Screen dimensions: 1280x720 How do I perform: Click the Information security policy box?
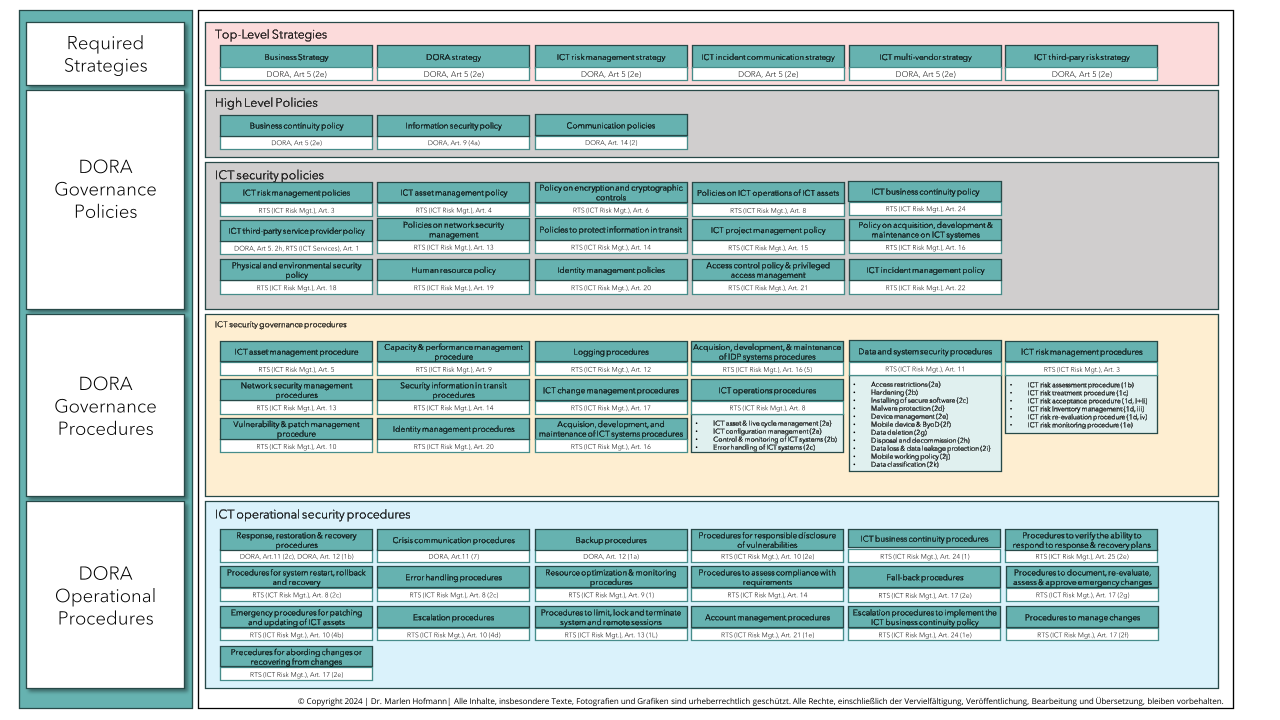(453, 126)
